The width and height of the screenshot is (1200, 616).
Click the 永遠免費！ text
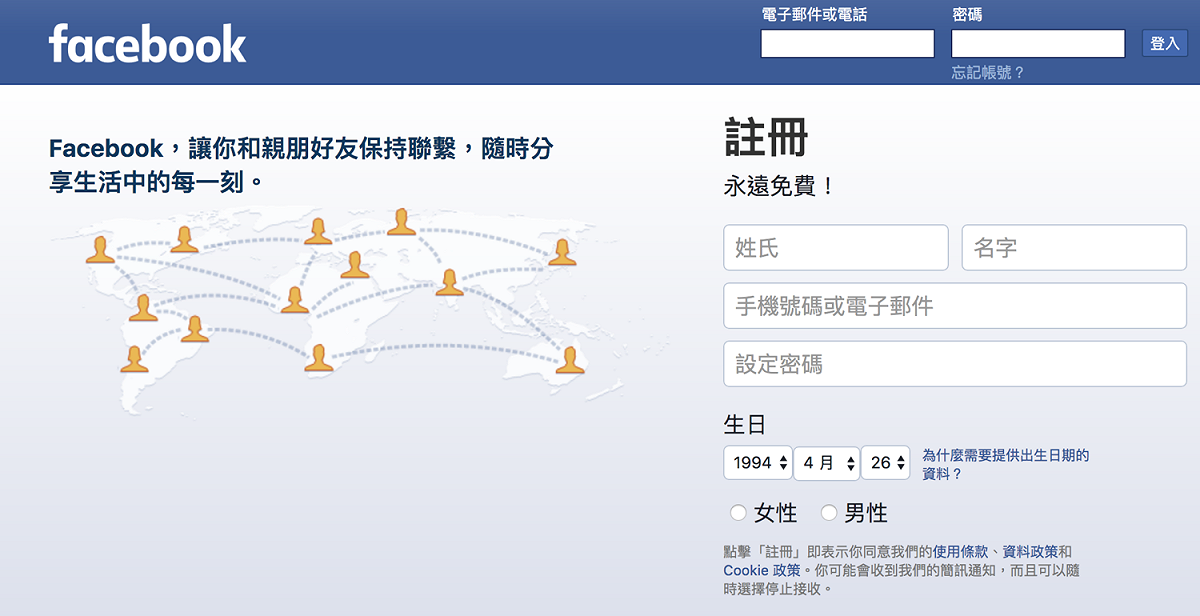click(780, 186)
